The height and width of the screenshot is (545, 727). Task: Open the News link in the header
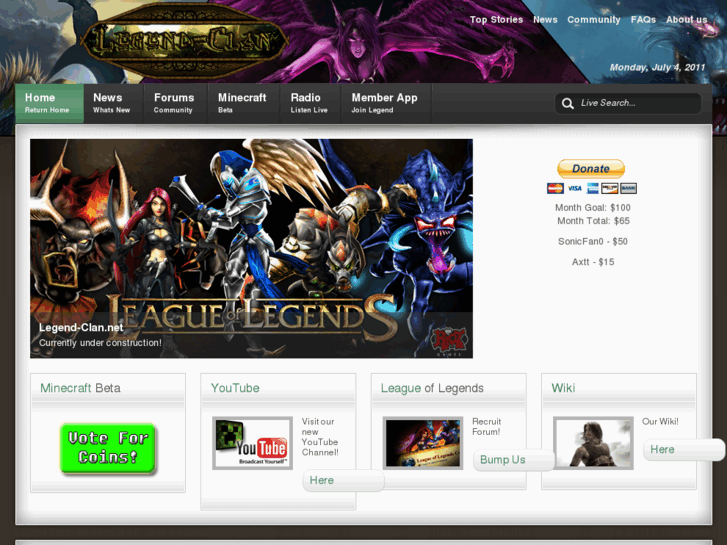coord(545,19)
